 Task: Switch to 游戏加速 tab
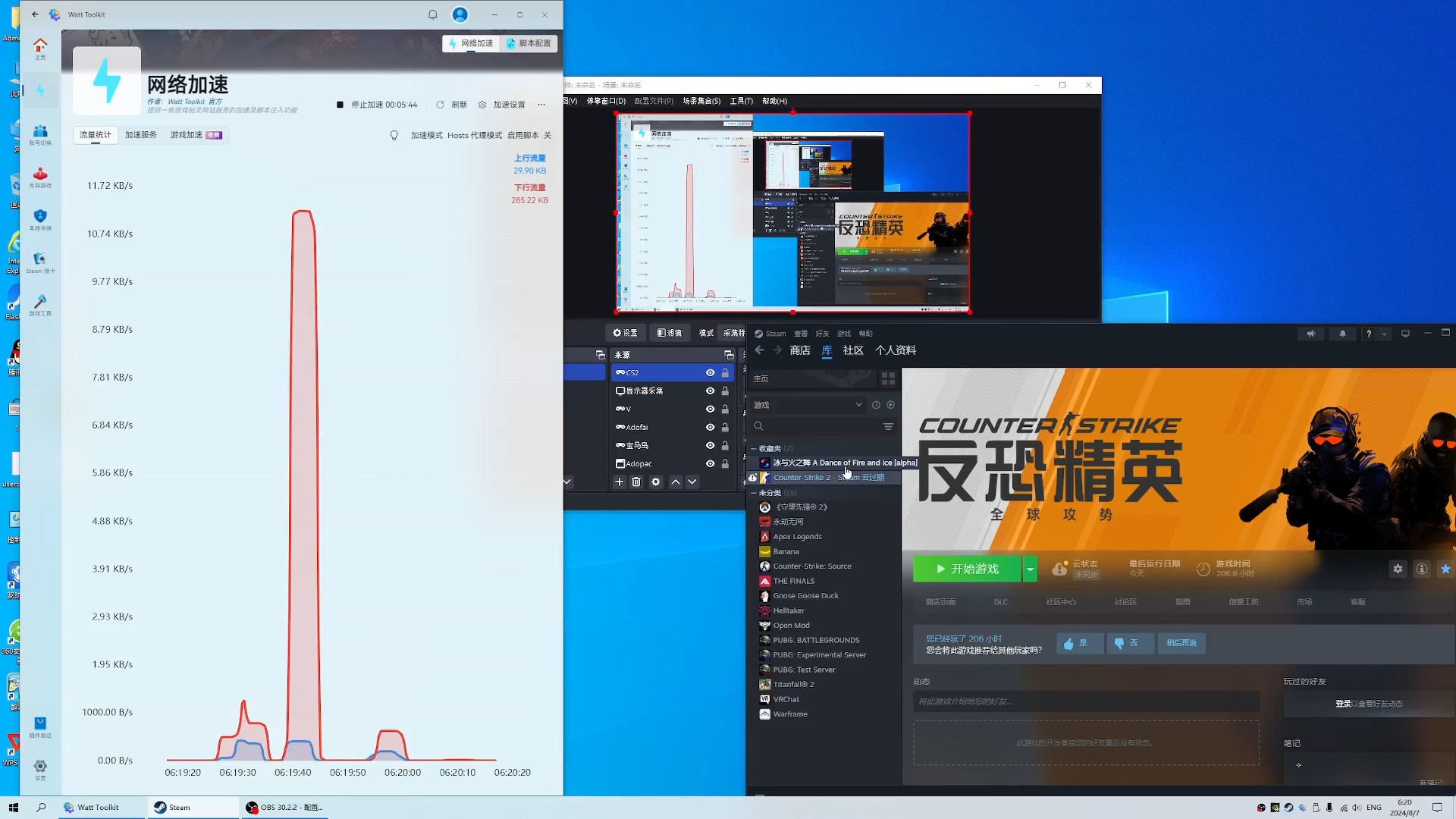196,135
